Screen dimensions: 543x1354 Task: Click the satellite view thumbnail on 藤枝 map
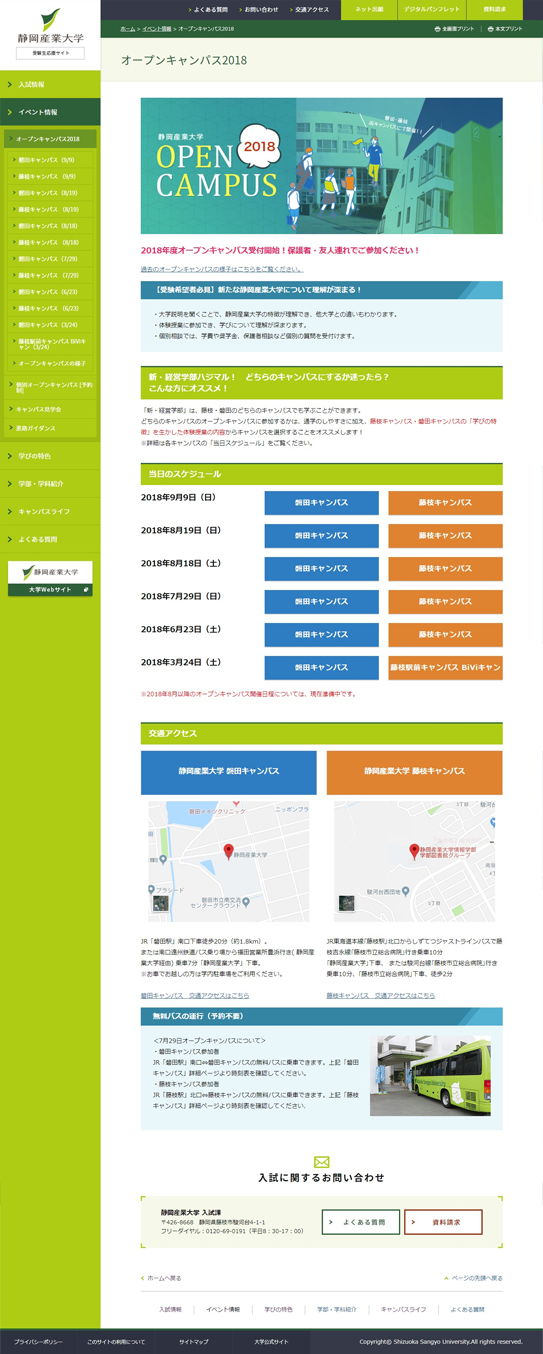pos(346,903)
